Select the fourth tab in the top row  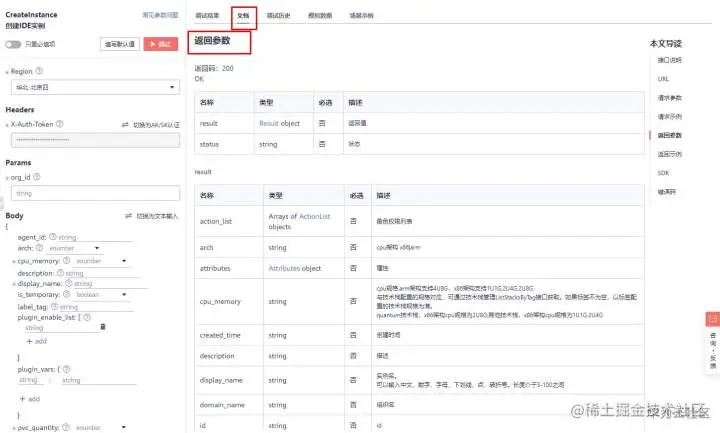pos(320,15)
